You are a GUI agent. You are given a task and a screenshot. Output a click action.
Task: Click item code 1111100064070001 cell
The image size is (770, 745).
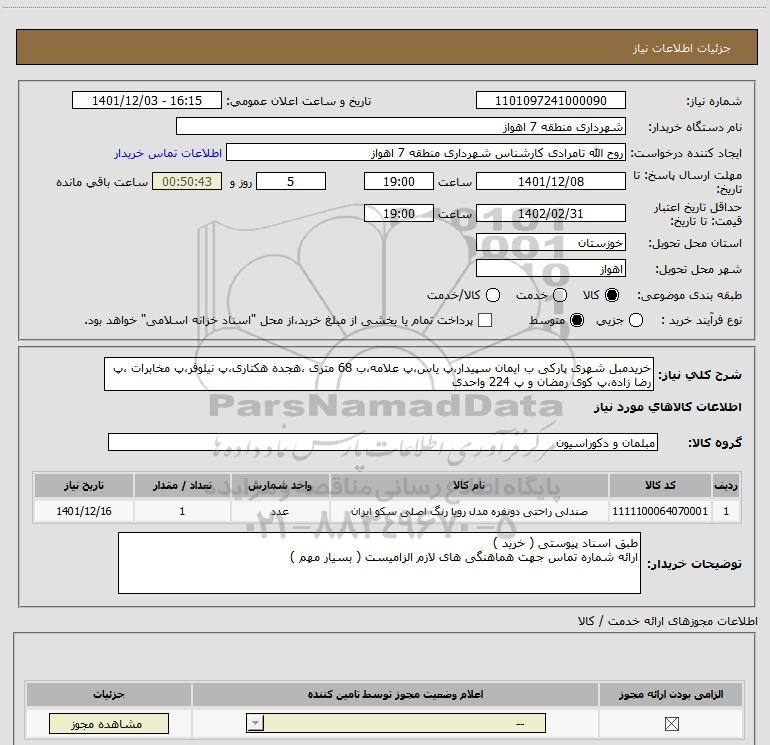[x=660, y=511]
